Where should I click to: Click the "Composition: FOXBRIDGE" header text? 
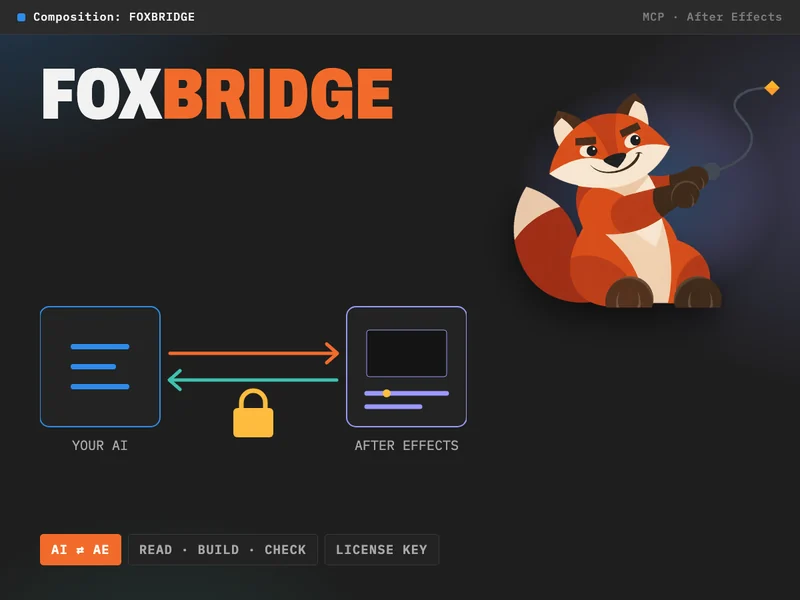pyautogui.click(x=114, y=17)
